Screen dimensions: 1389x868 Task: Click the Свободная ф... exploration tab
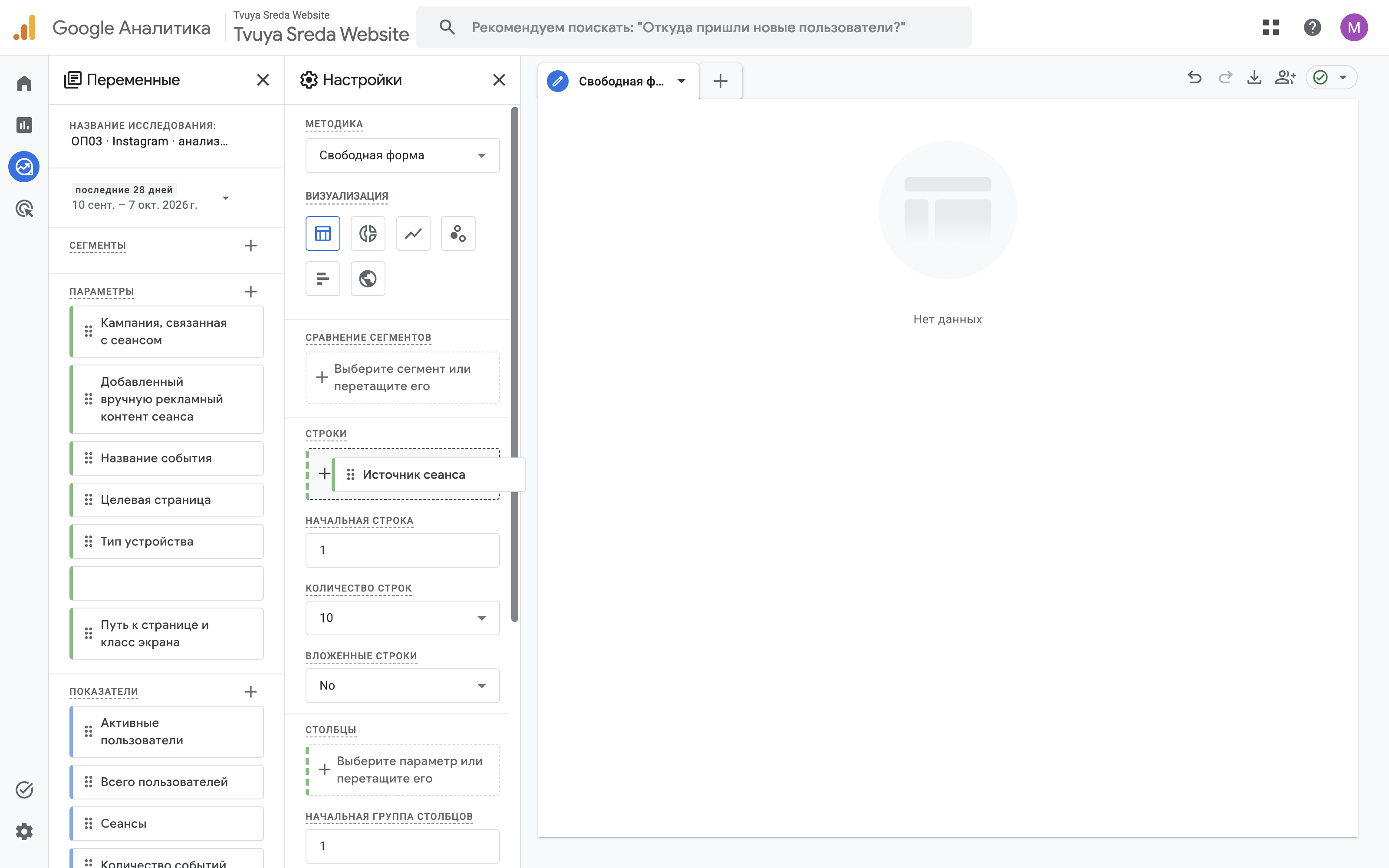click(x=619, y=81)
